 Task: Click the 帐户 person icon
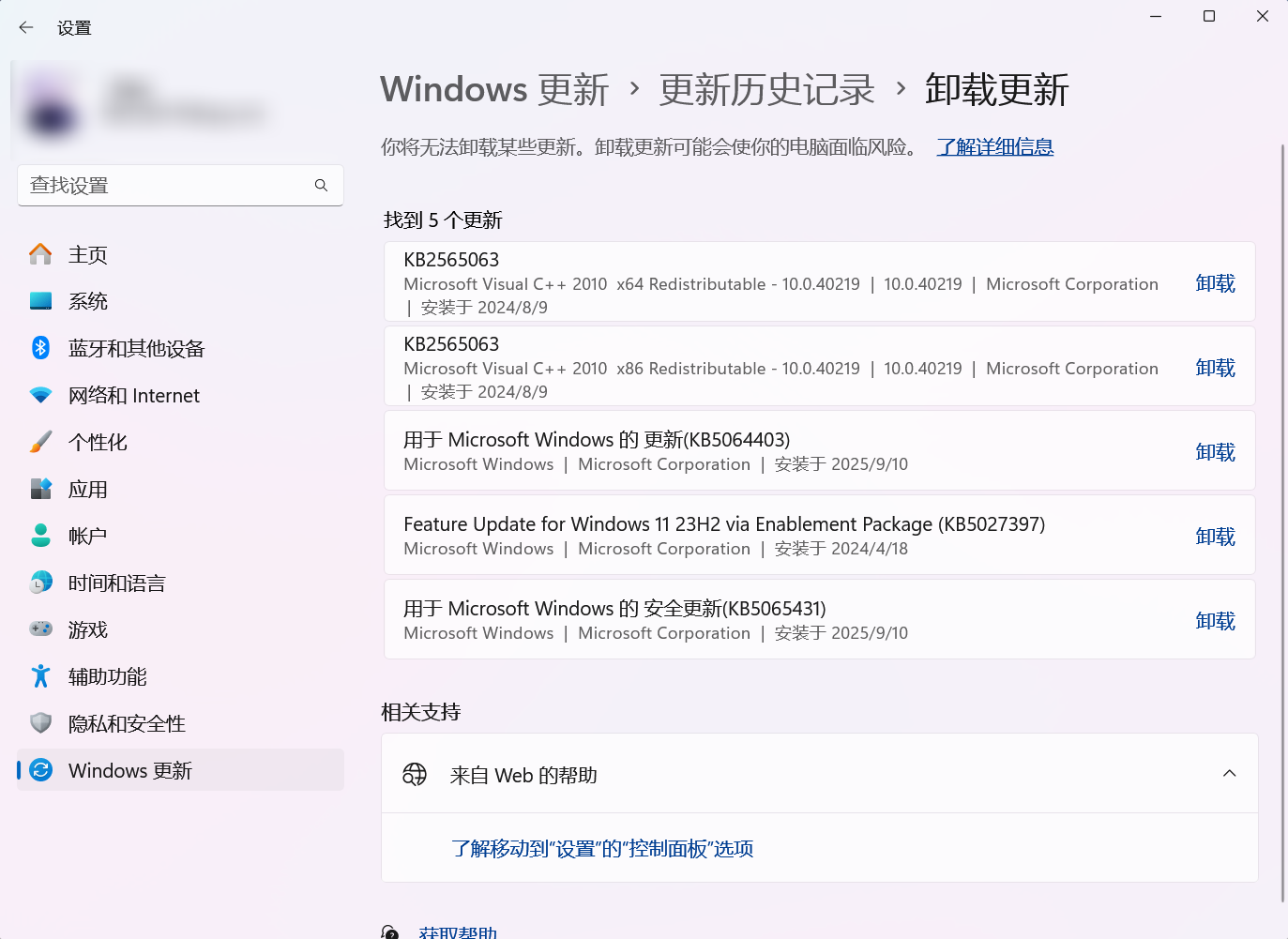[40, 536]
